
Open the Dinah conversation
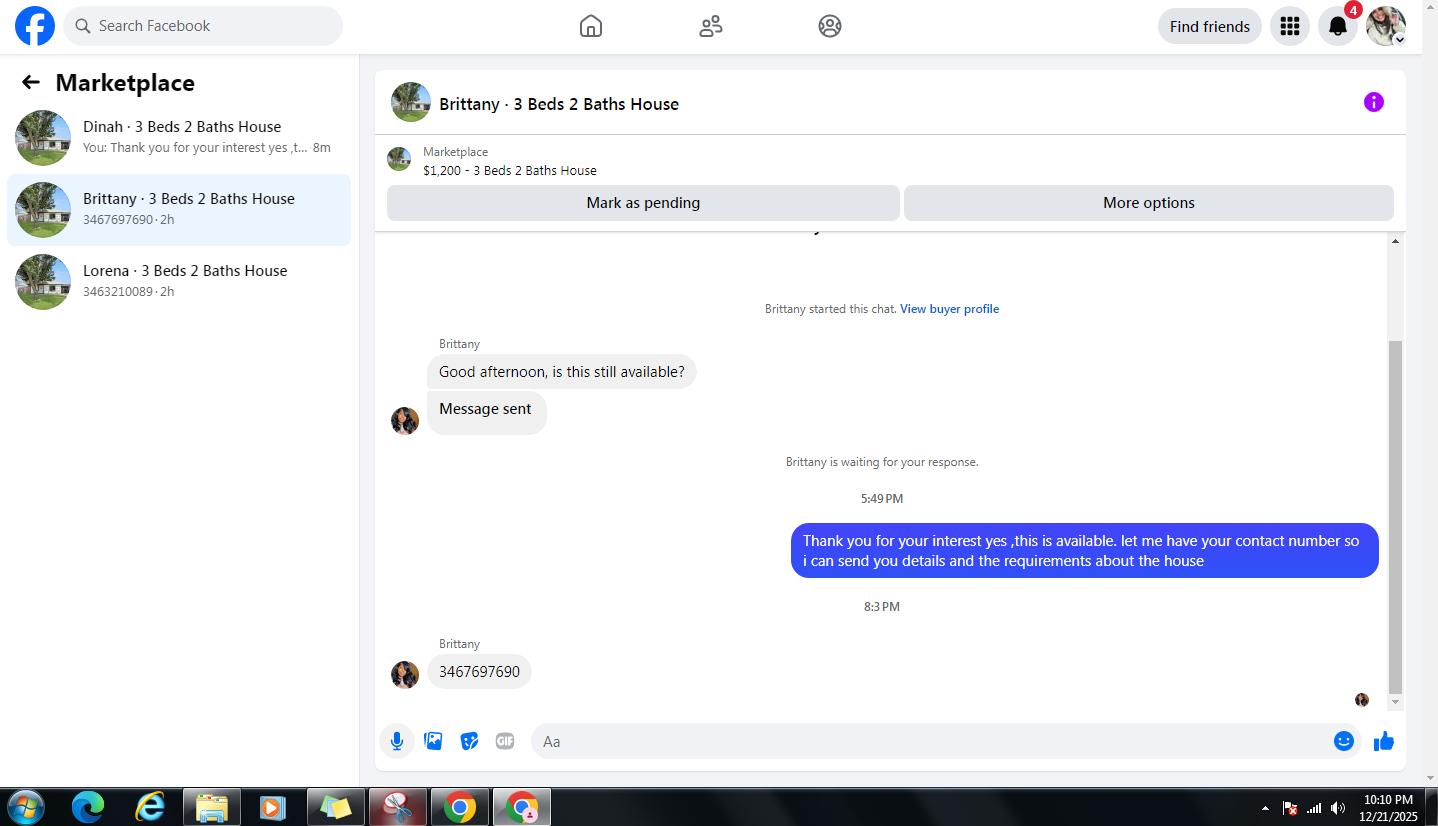point(179,138)
